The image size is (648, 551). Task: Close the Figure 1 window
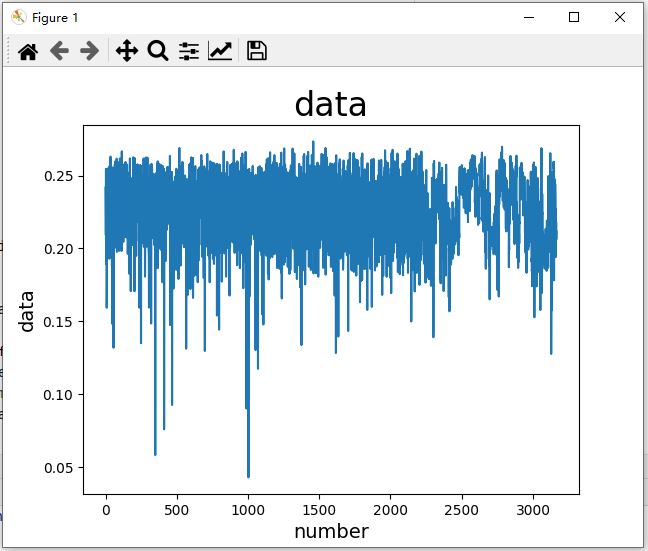point(619,17)
